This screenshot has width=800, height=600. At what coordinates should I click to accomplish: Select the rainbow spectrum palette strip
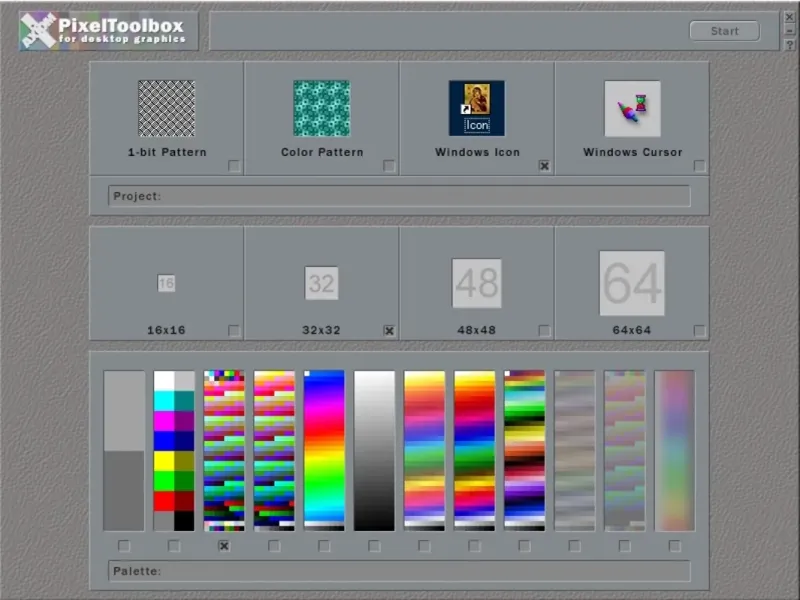pos(324,451)
